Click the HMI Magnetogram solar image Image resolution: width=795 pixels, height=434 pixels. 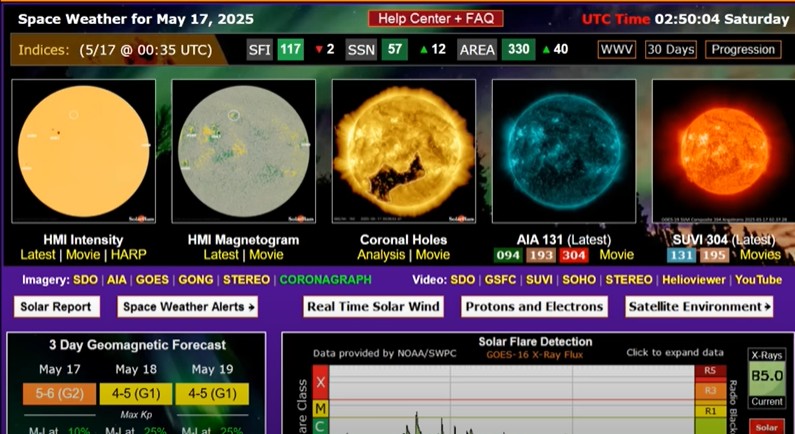[243, 151]
